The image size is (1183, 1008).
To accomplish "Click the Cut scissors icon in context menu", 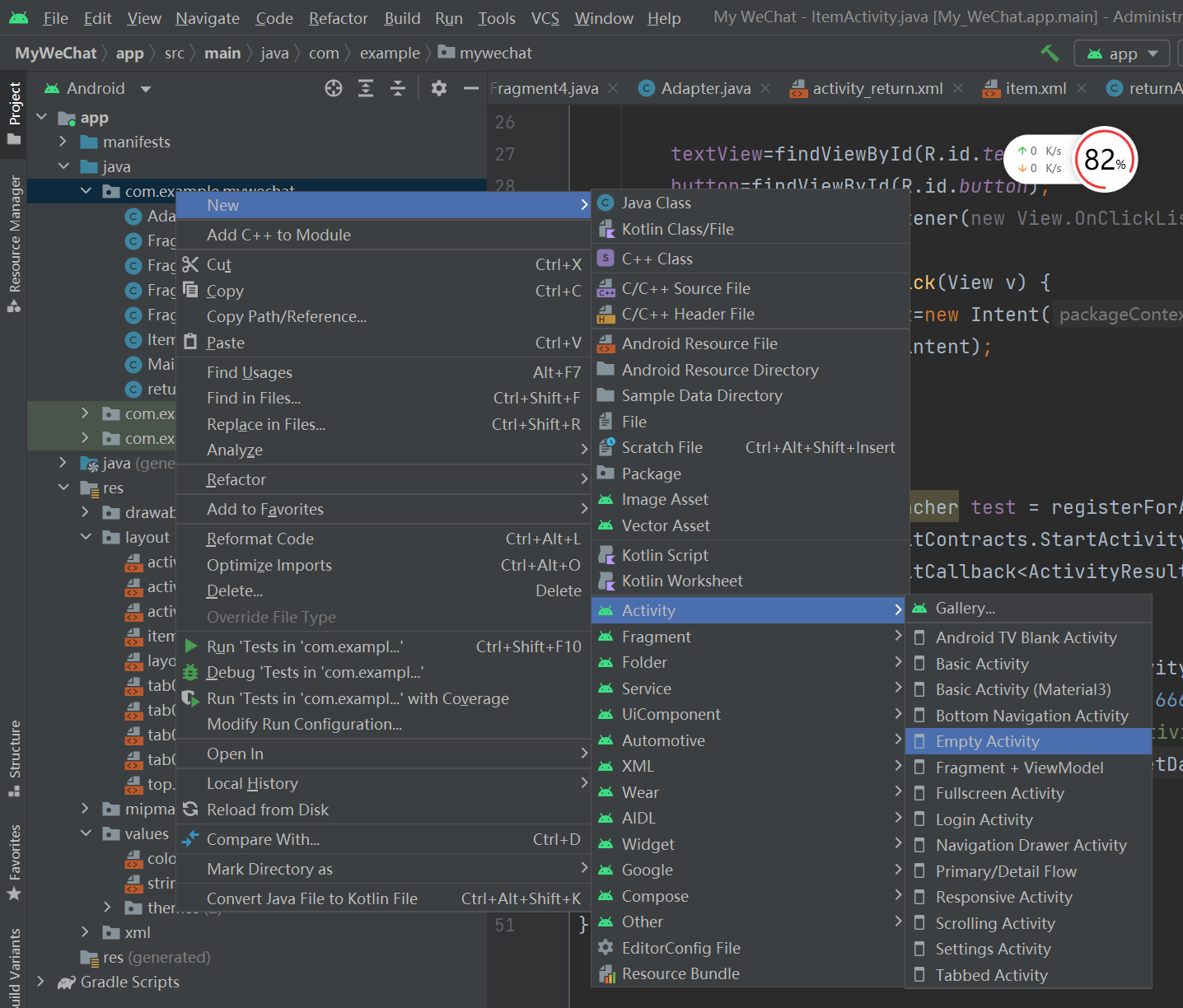I will [x=190, y=264].
